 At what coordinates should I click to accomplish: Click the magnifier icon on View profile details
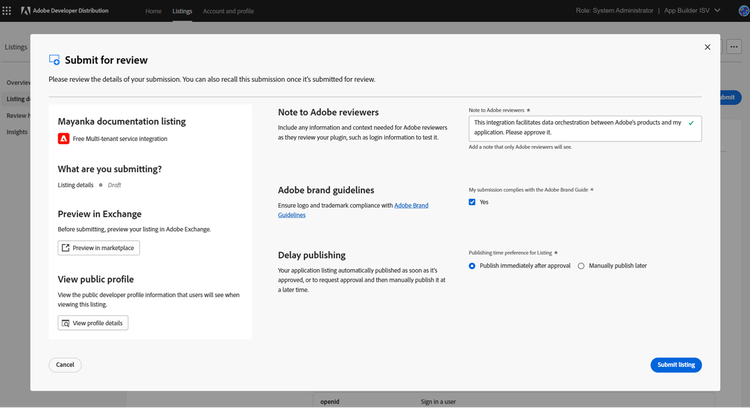[66, 323]
